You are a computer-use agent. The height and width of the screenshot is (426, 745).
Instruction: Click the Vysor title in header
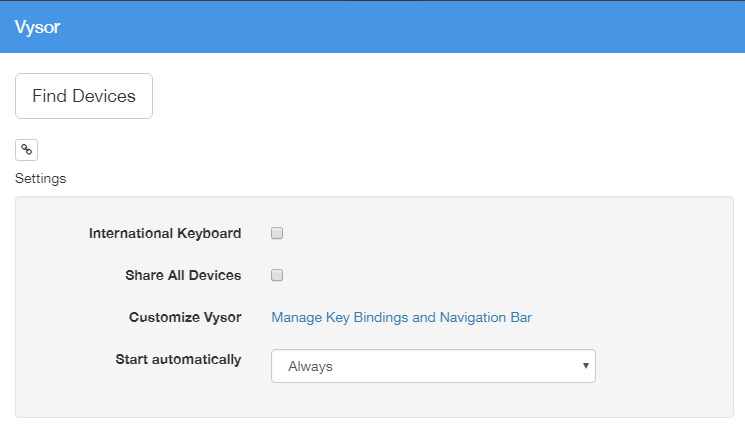[x=38, y=27]
